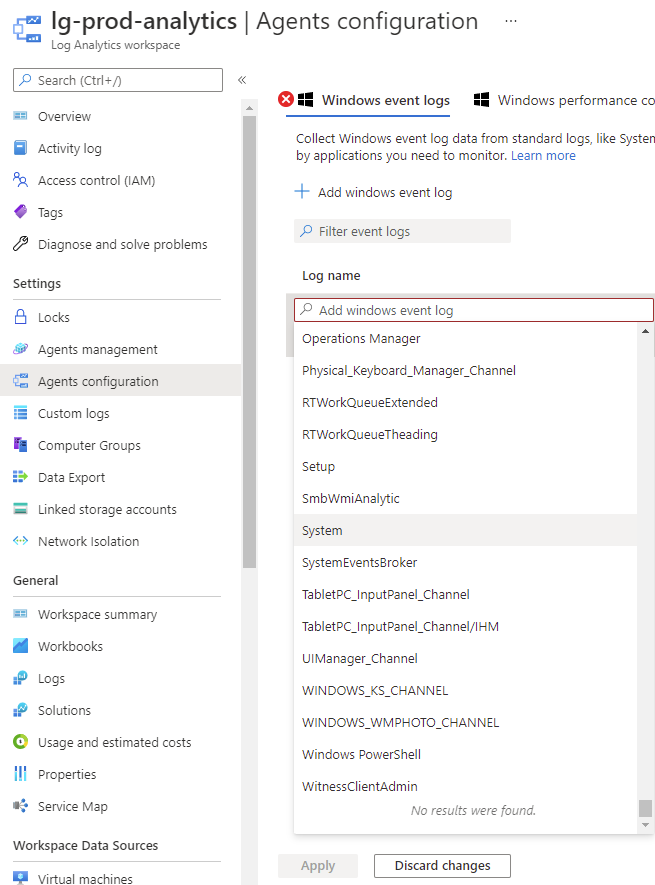Follow the Learn more link
Image resolution: width=655 pixels, height=885 pixels.
(x=543, y=156)
